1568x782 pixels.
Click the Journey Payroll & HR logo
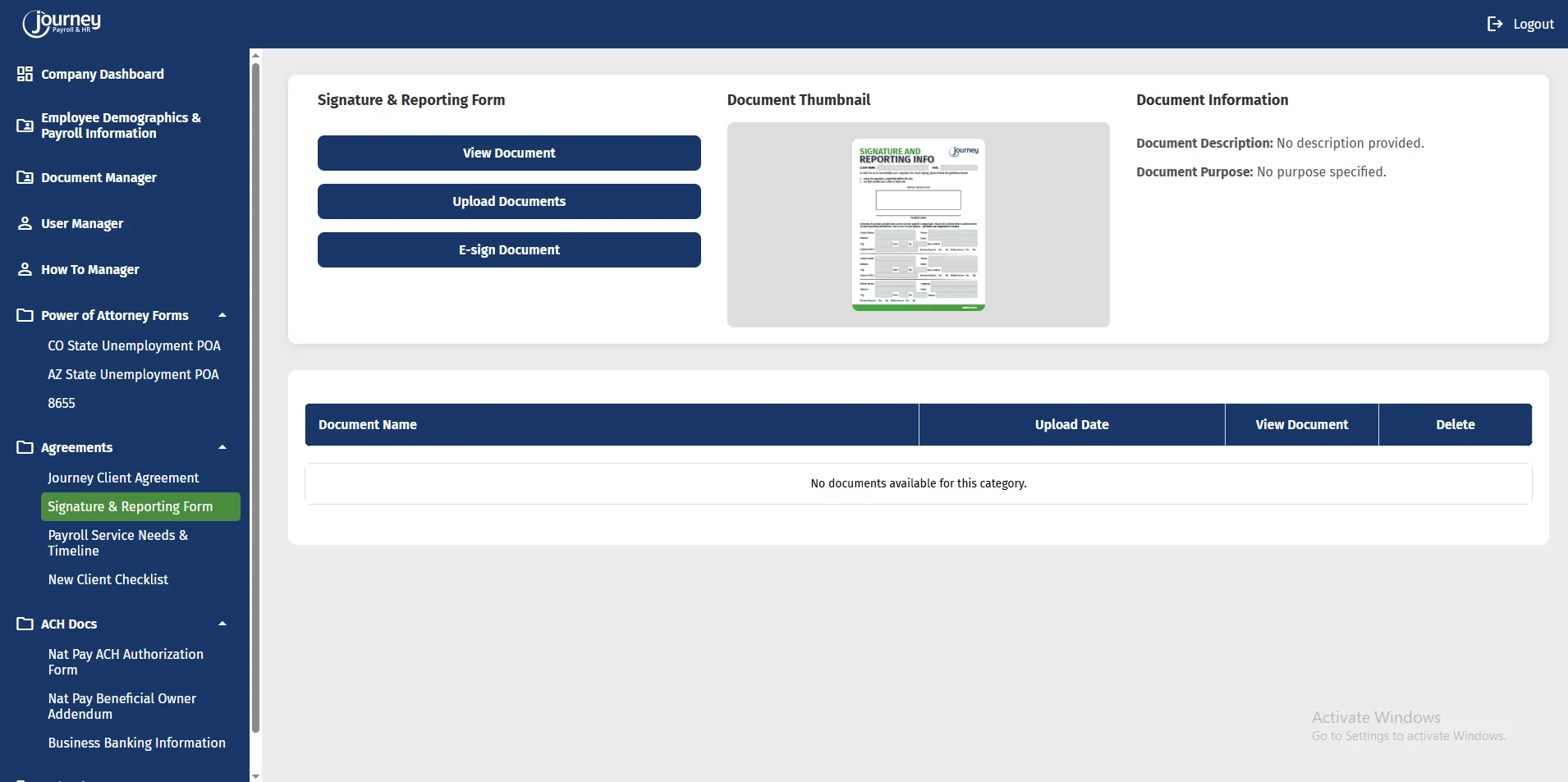[x=62, y=23]
